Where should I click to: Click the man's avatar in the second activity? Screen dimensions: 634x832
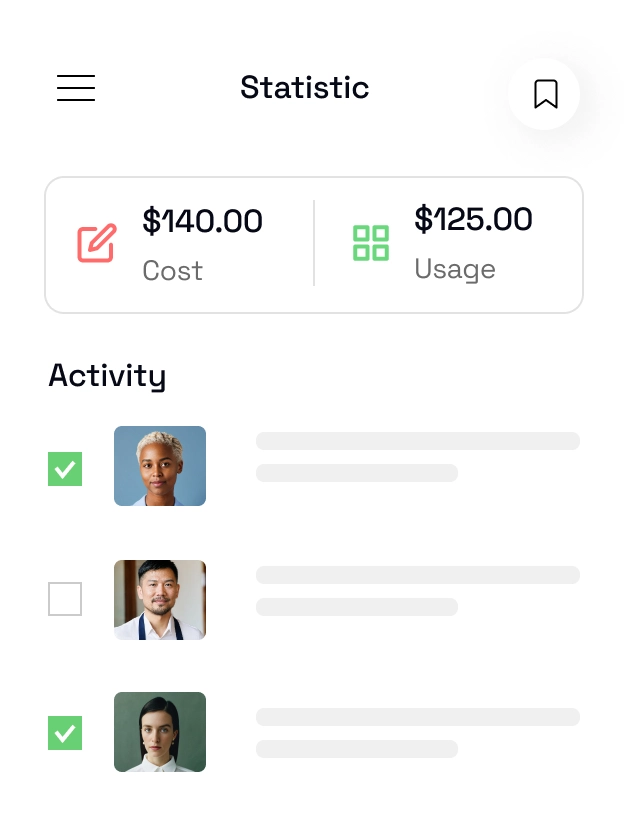click(160, 599)
